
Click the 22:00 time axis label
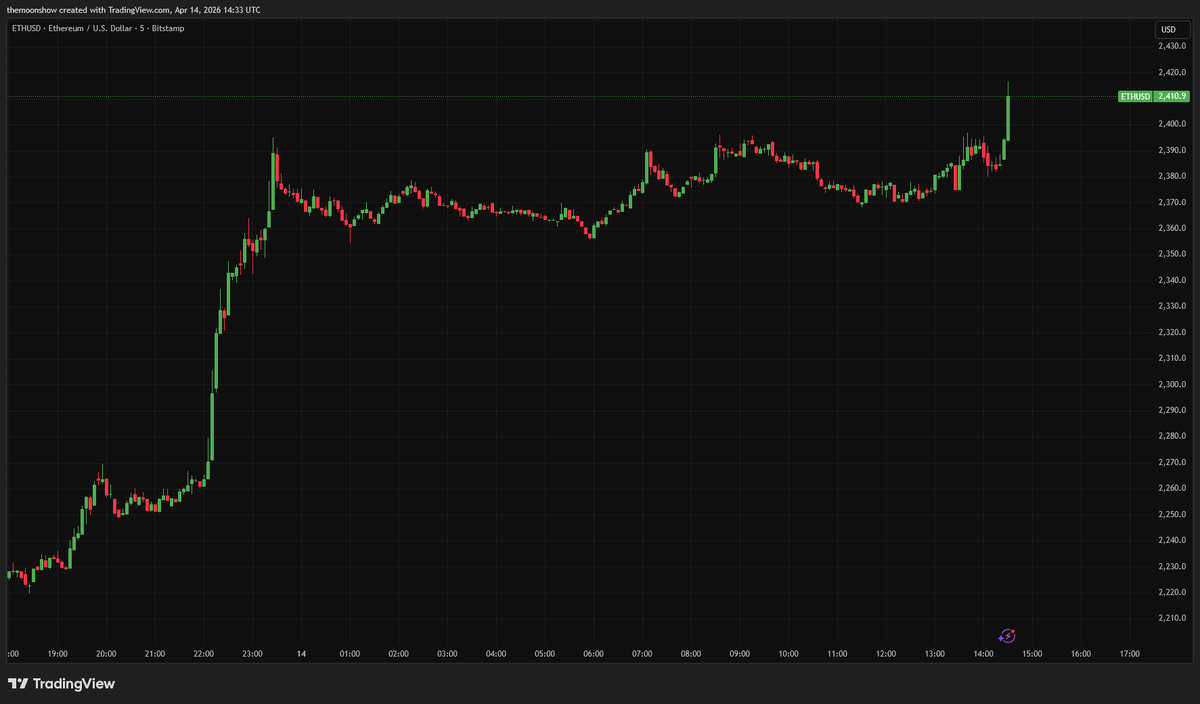[x=204, y=654]
